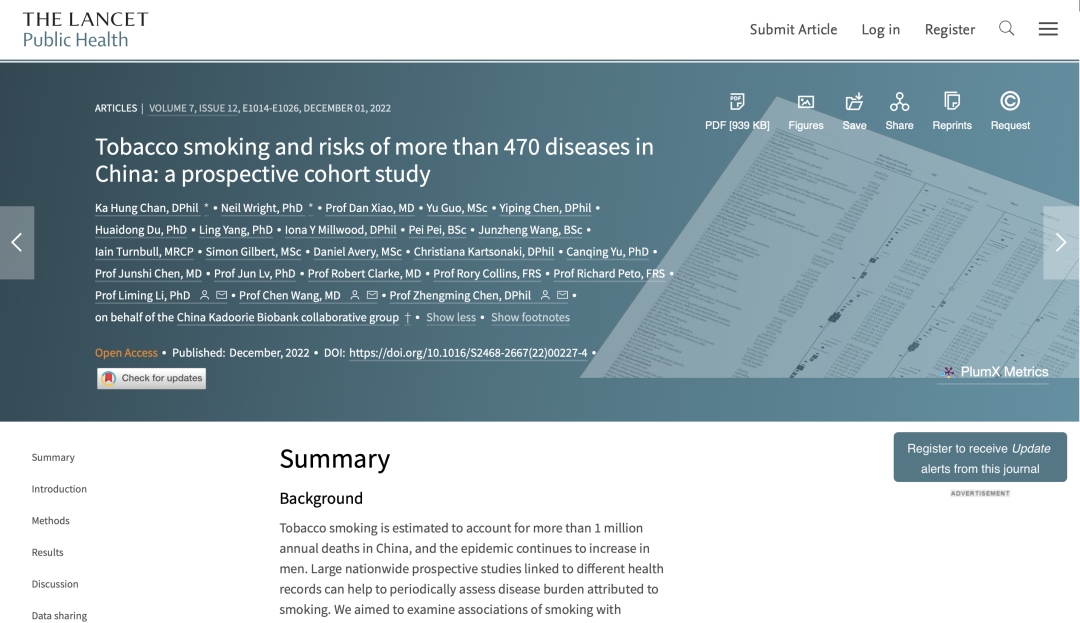Viewport: 1080px width, 623px height.
Task: Click the PlumX Metrics badge
Action: pyautogui.click(x=995, y=372)
